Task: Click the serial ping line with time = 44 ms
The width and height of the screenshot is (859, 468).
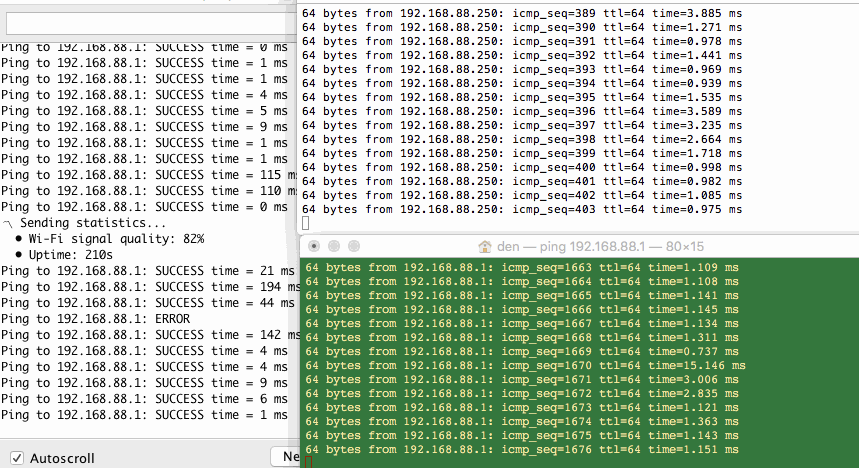Action: click(148, 303)
